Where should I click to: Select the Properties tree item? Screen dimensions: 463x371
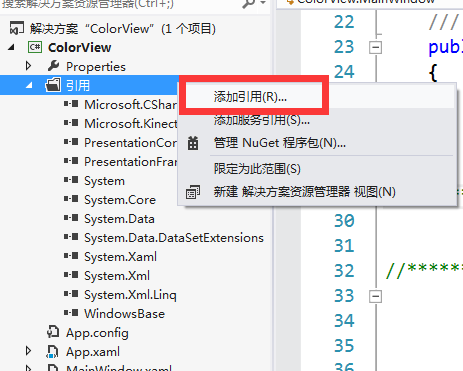click(x=96, y=67)
